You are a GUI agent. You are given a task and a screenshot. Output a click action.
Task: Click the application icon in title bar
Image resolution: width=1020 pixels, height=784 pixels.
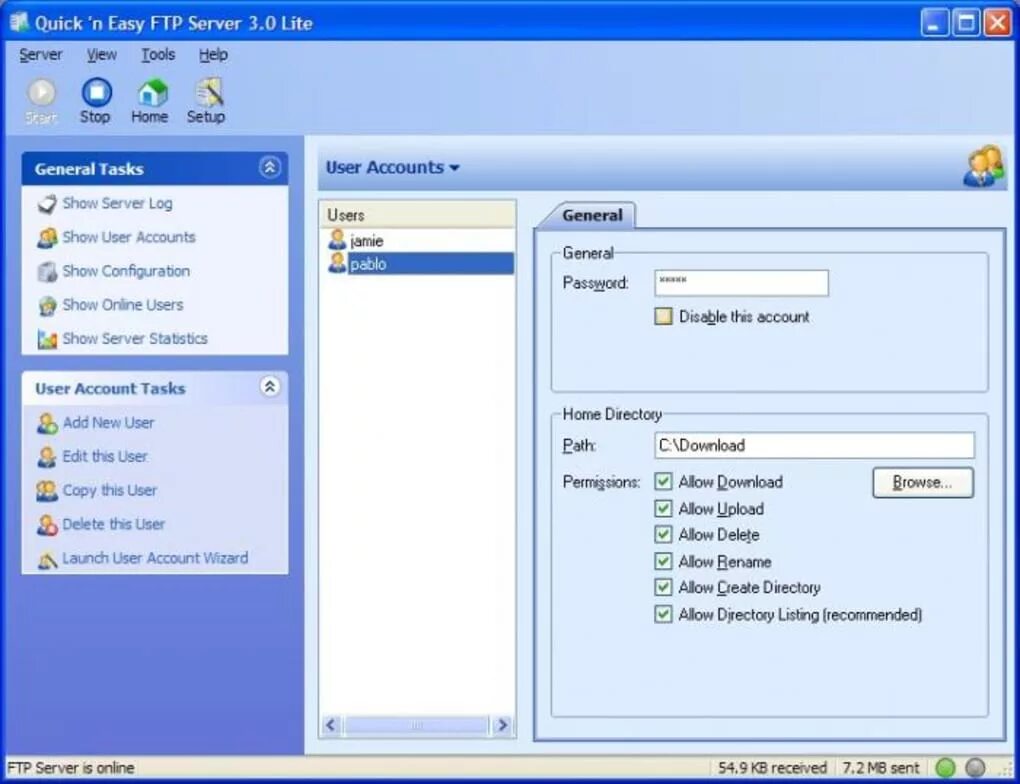coord(19,22)
